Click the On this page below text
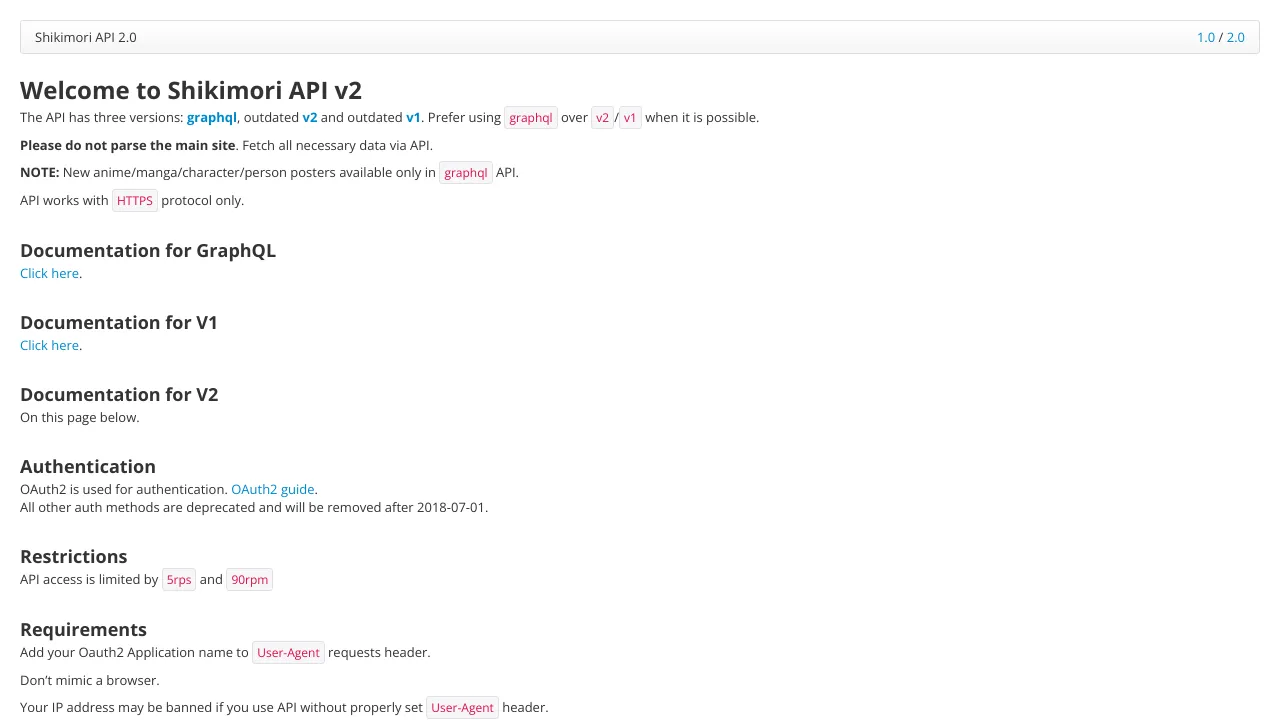 [x=80, y=417]
